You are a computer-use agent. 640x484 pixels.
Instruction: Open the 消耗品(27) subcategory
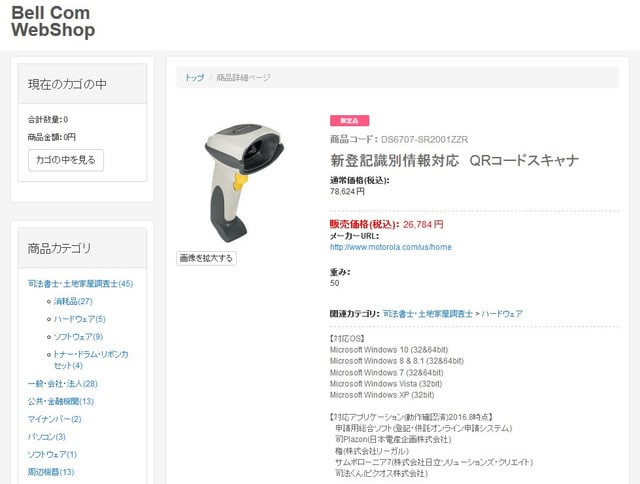pos(73,301)
